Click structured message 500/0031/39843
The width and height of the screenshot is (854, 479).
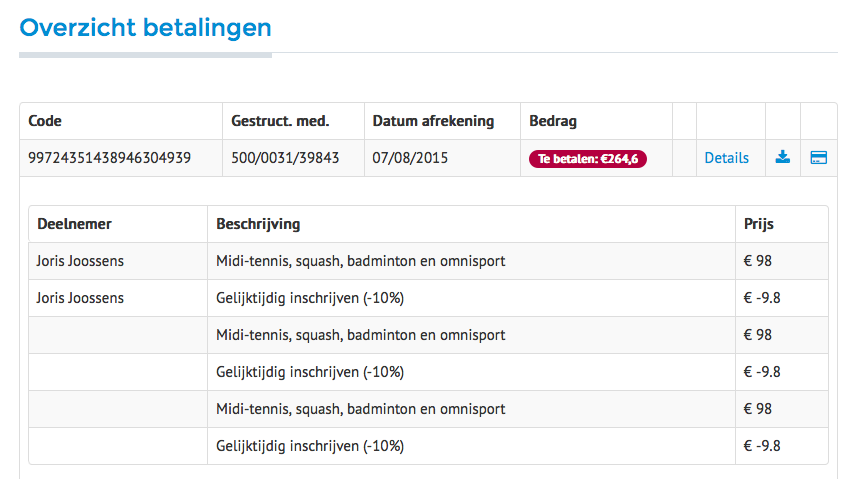[285, 158]
